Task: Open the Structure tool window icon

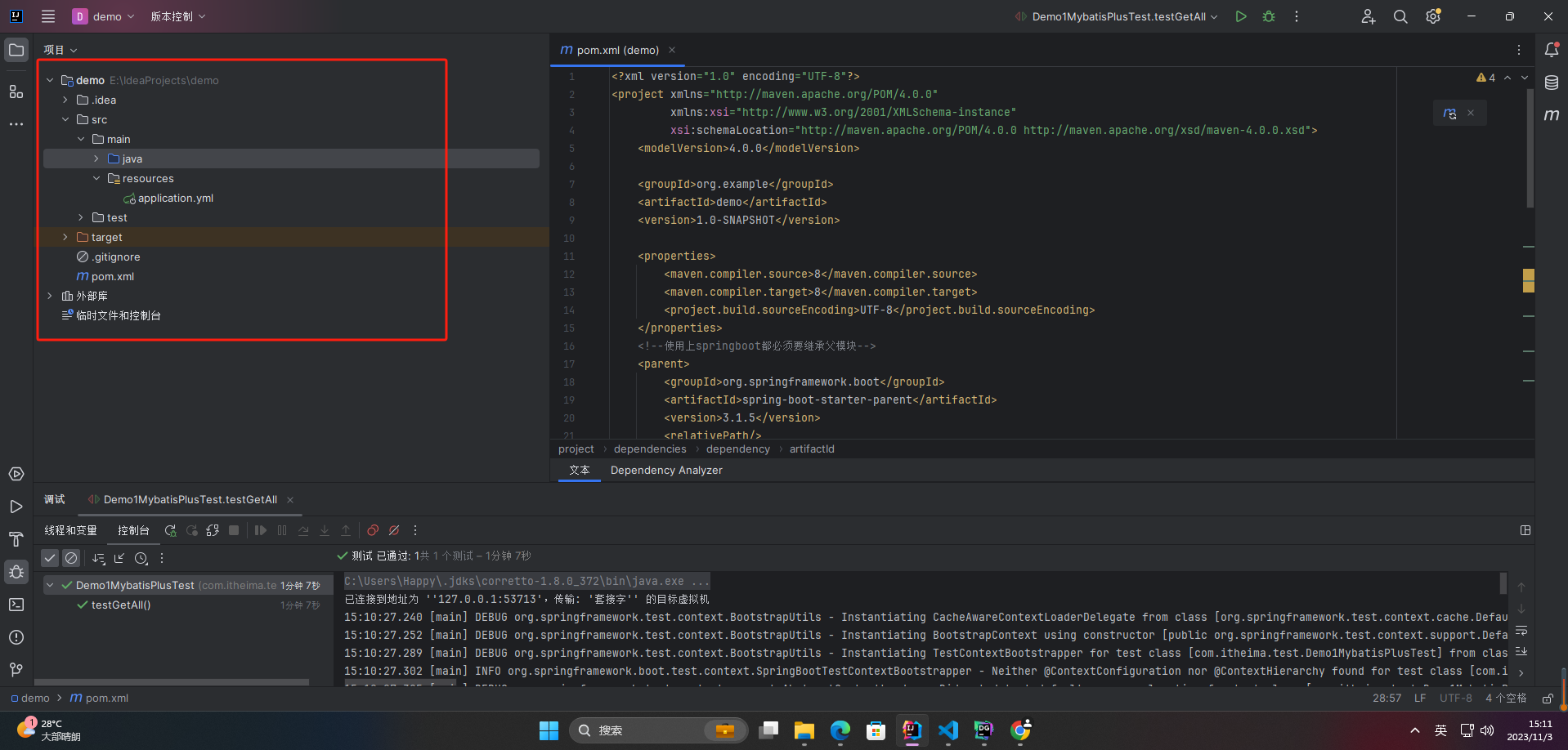Action: coord(16,92)
